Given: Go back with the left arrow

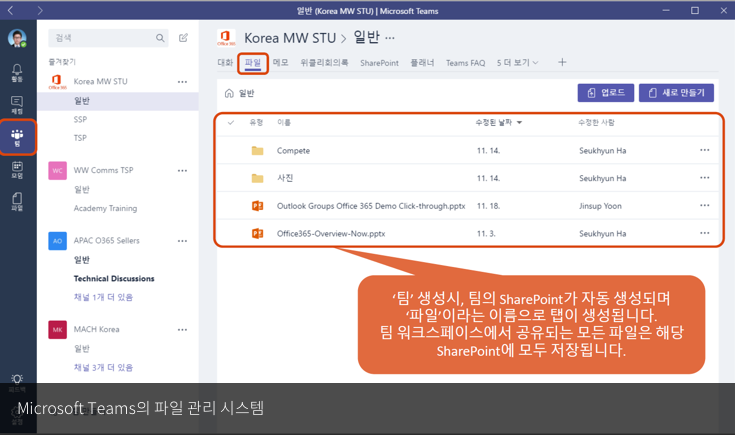Looking at the screenshot, I should [10, 10].
